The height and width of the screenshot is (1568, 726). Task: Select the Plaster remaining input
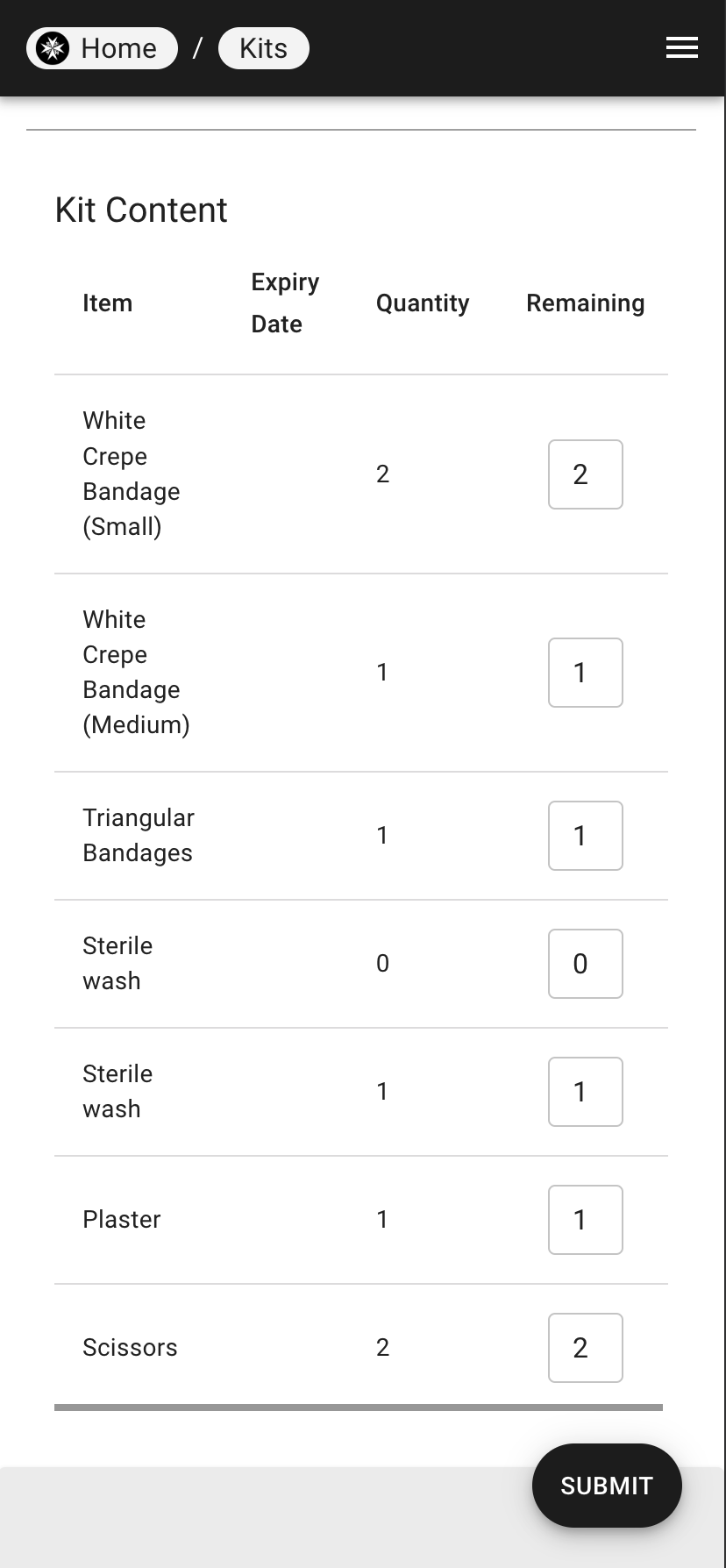click(586, 1220)
